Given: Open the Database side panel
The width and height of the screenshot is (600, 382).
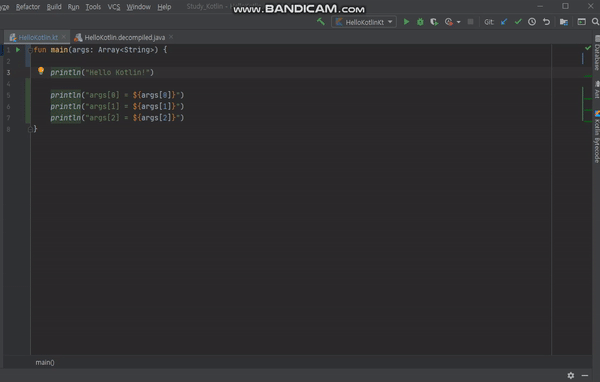Looking at the screenshot, I should point(597,53).
